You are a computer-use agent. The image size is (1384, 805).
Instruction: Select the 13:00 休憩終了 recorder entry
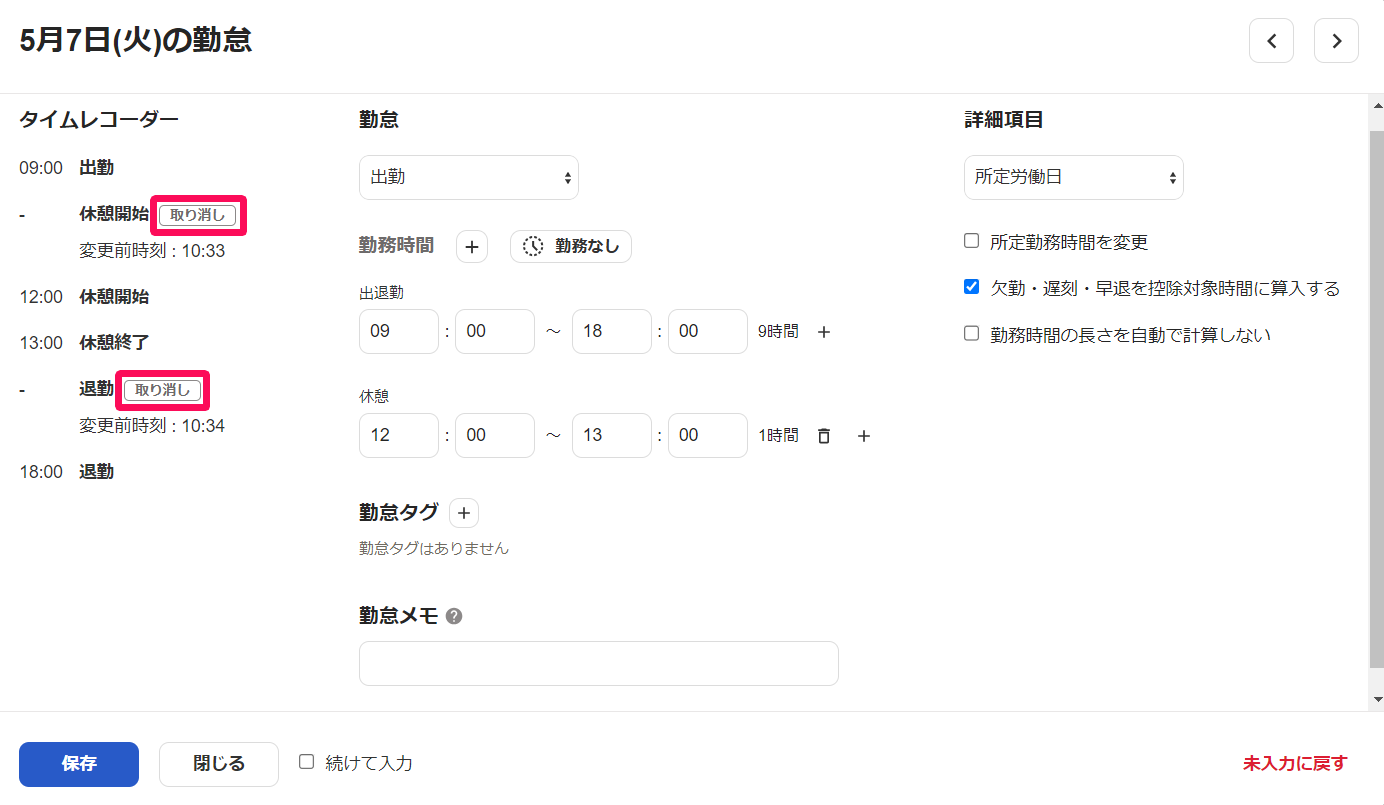(x=85, y=343)
